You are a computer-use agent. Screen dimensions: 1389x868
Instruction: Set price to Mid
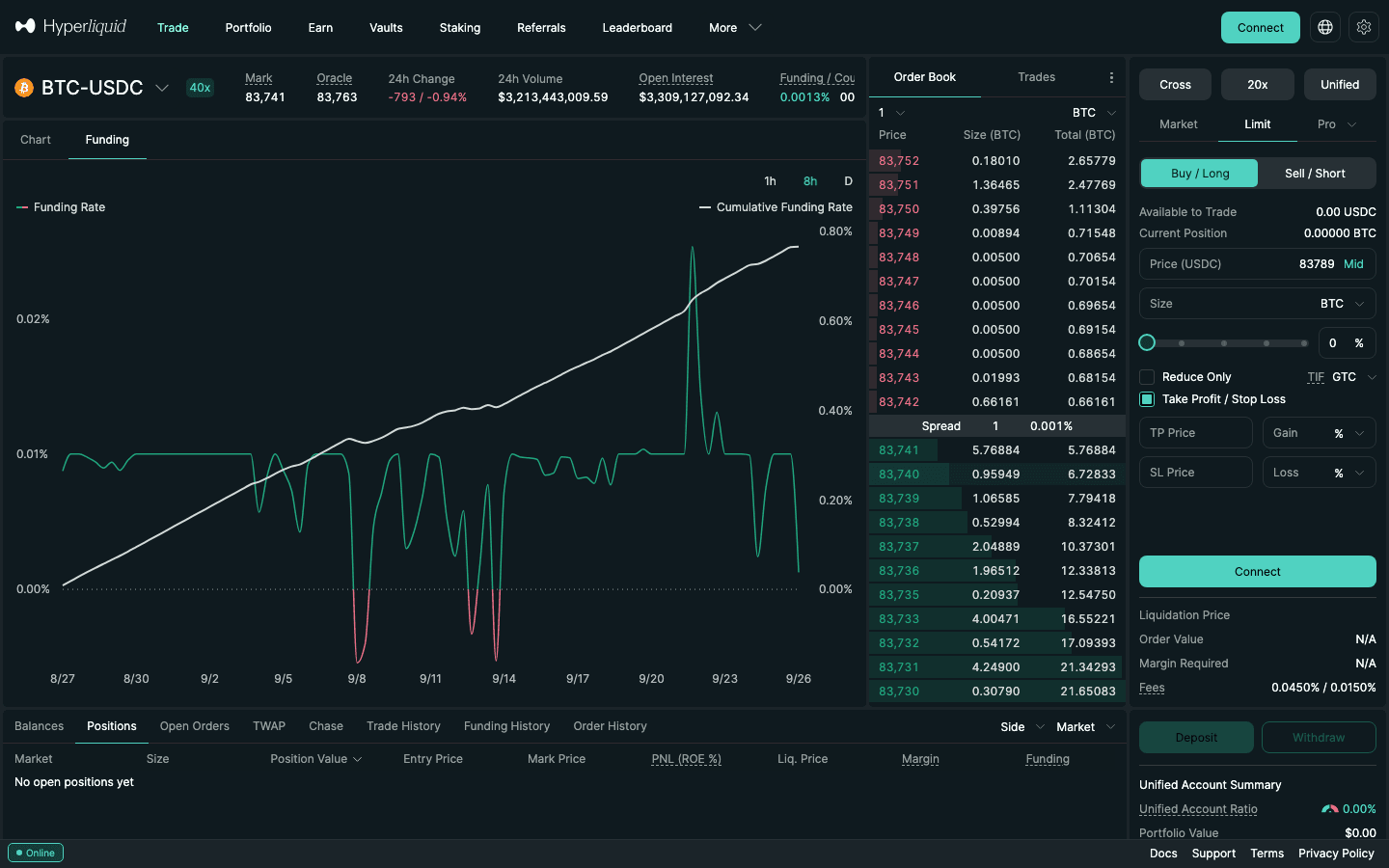pyautogui.click(x=1354, y=264)
